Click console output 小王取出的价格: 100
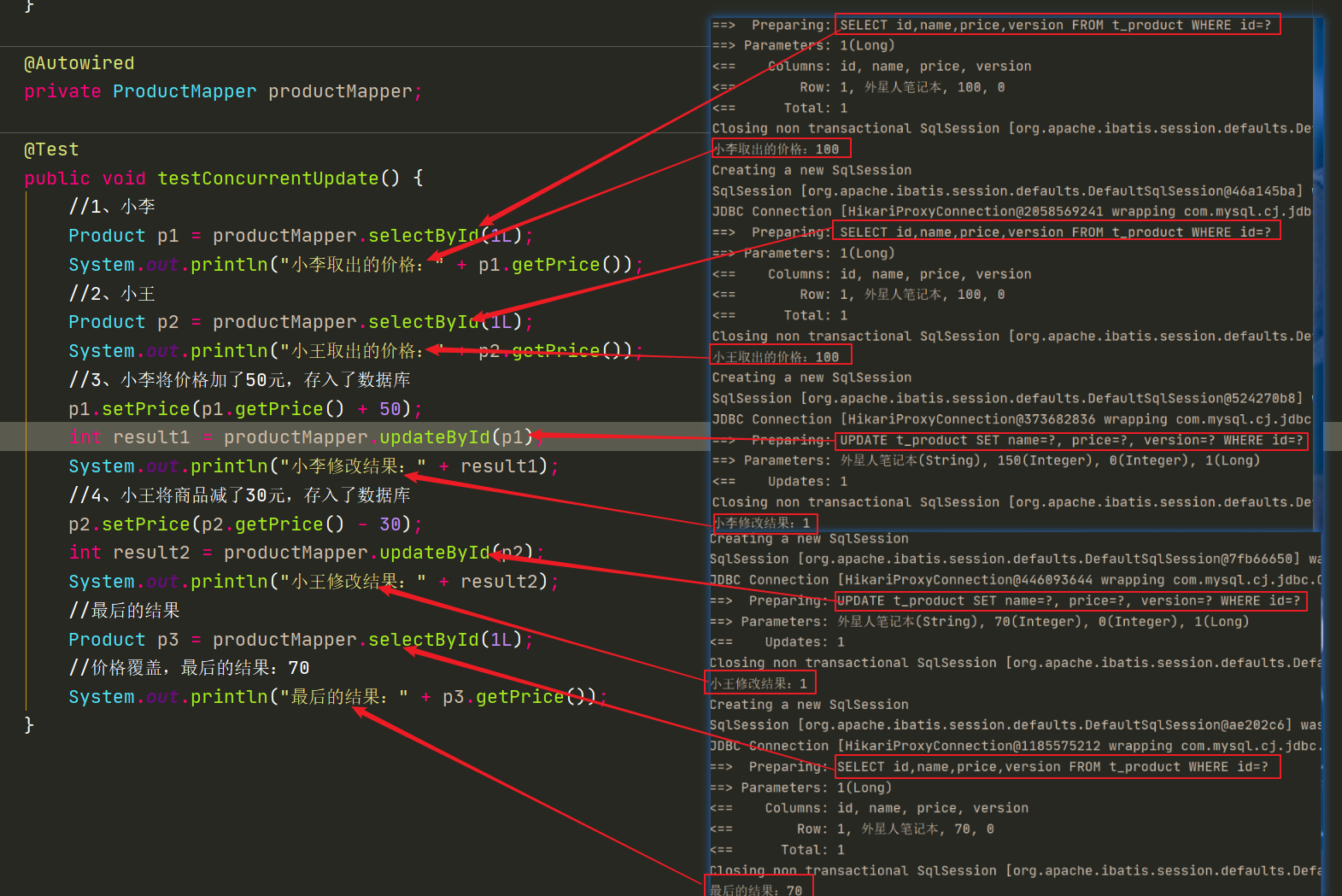 pos(776,357)
